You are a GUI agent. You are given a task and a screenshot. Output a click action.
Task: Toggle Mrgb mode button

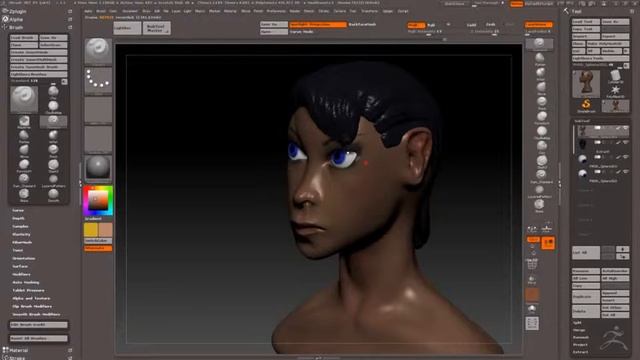tap(416, 25)
